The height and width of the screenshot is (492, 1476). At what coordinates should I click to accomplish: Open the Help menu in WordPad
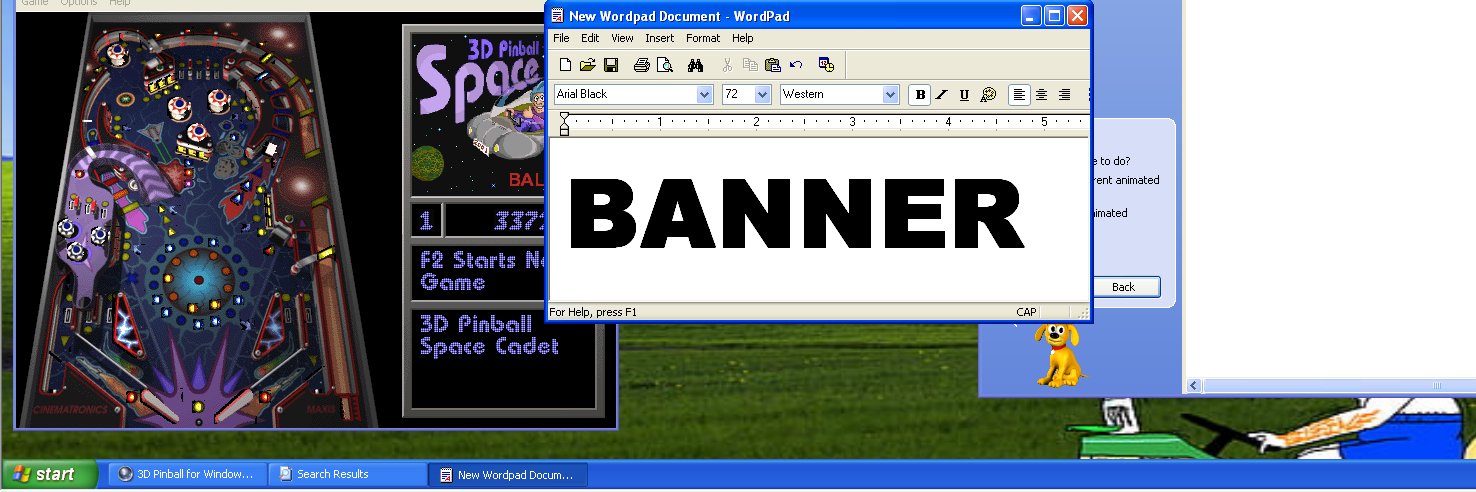tap(742, 38)
